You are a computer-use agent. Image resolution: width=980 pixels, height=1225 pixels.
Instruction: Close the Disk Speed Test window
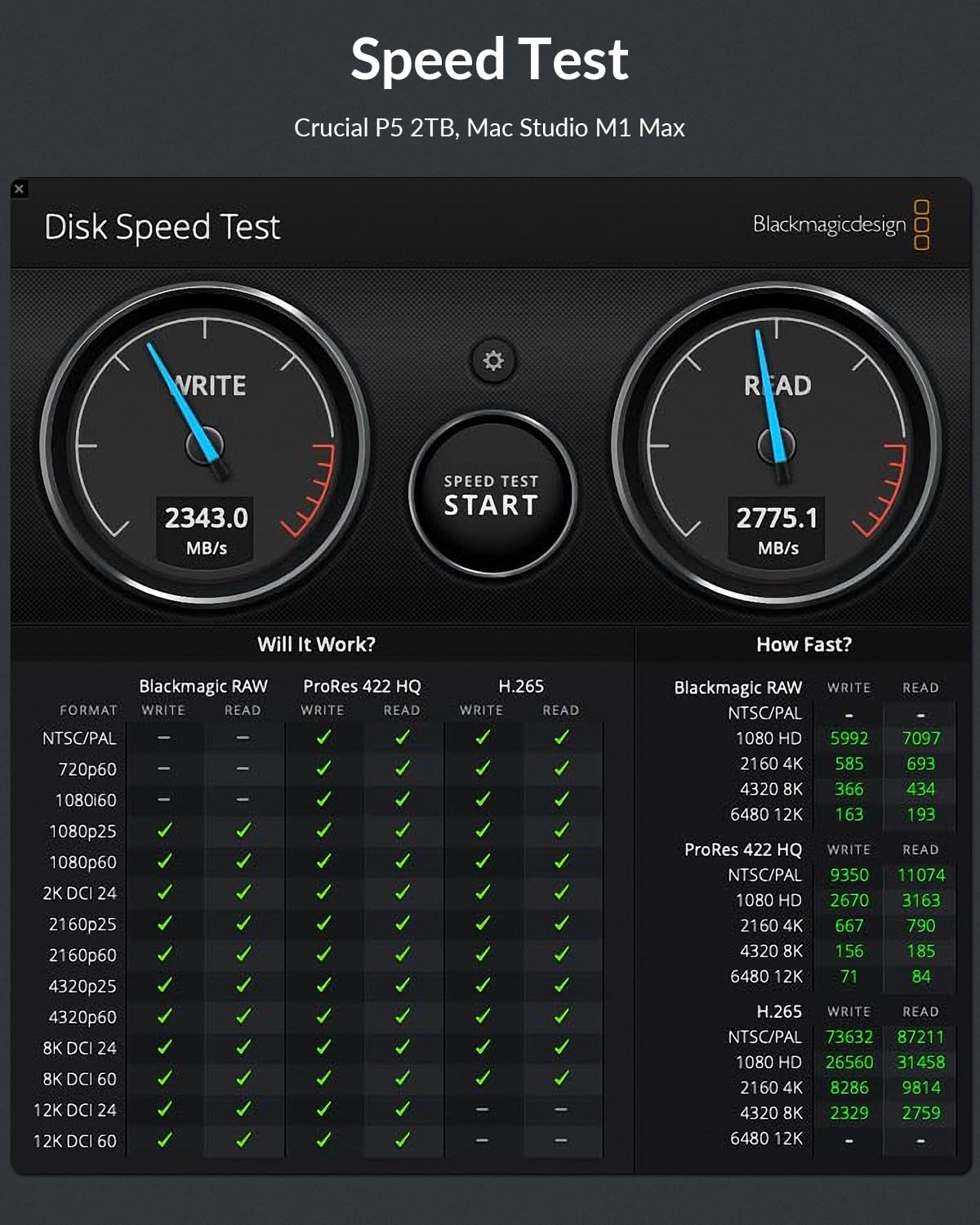[x=20, y=189]
